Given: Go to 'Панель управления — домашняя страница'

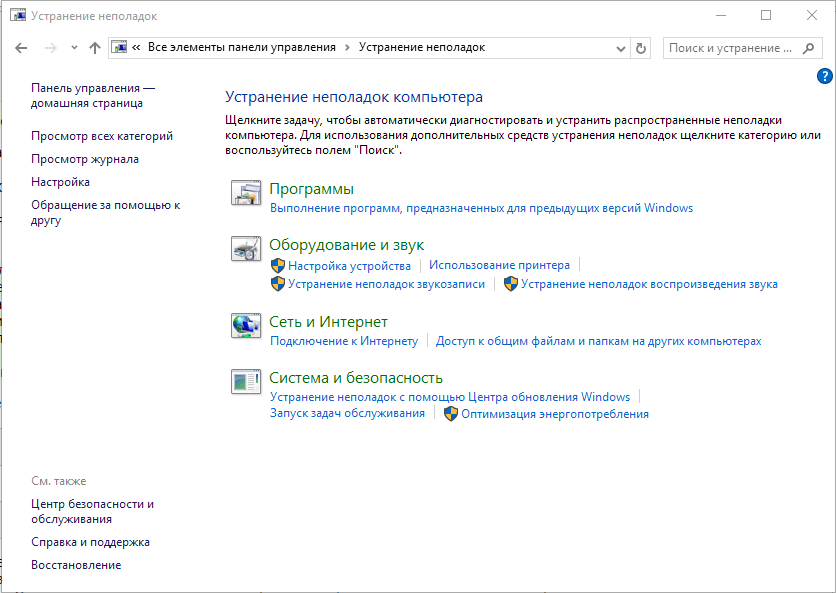Looking at the screenshot, I should 93,95.
